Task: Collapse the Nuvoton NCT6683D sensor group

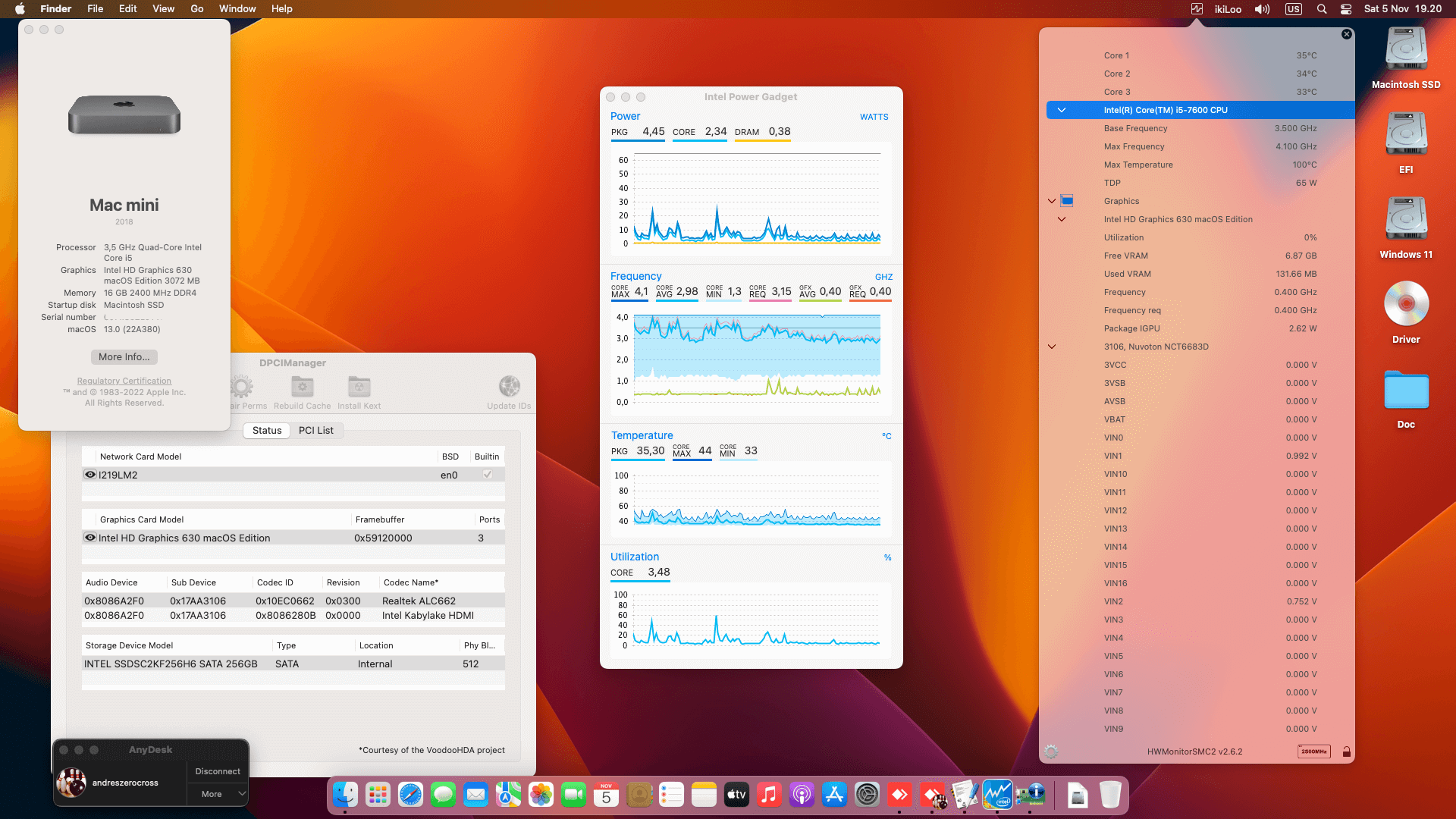Action: [x=1052, y=347]
